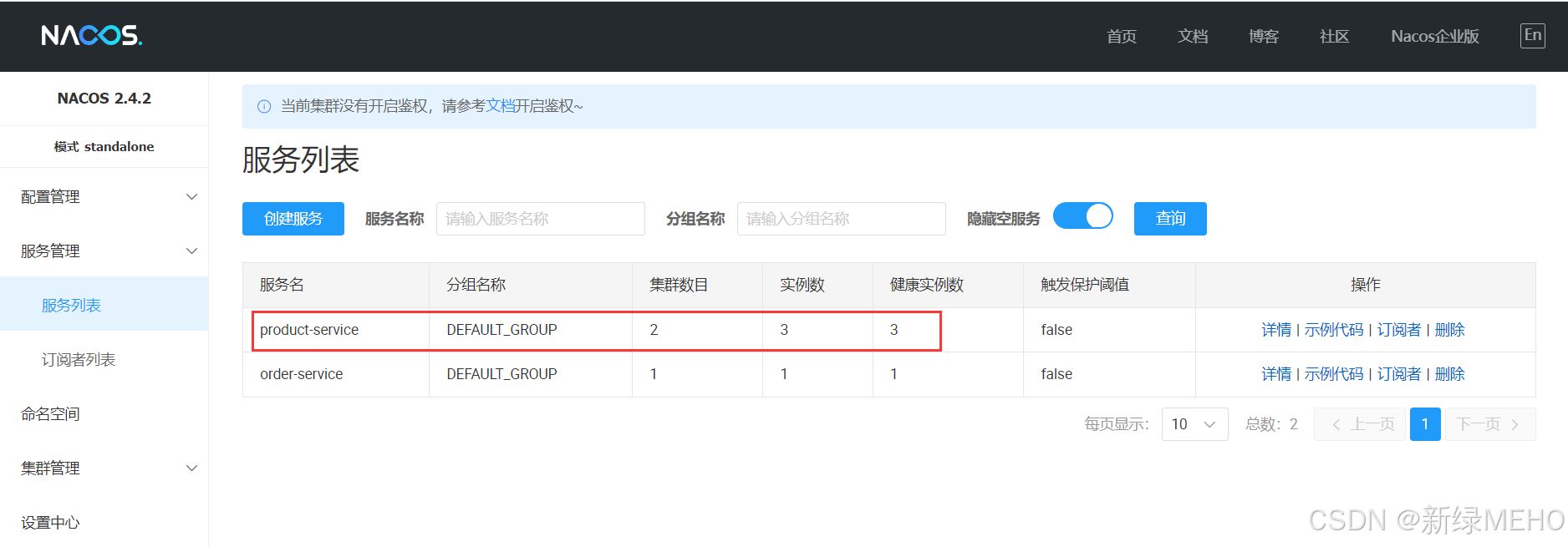Click the 查询 button

pyautogui.click(x=1170, y=219)
